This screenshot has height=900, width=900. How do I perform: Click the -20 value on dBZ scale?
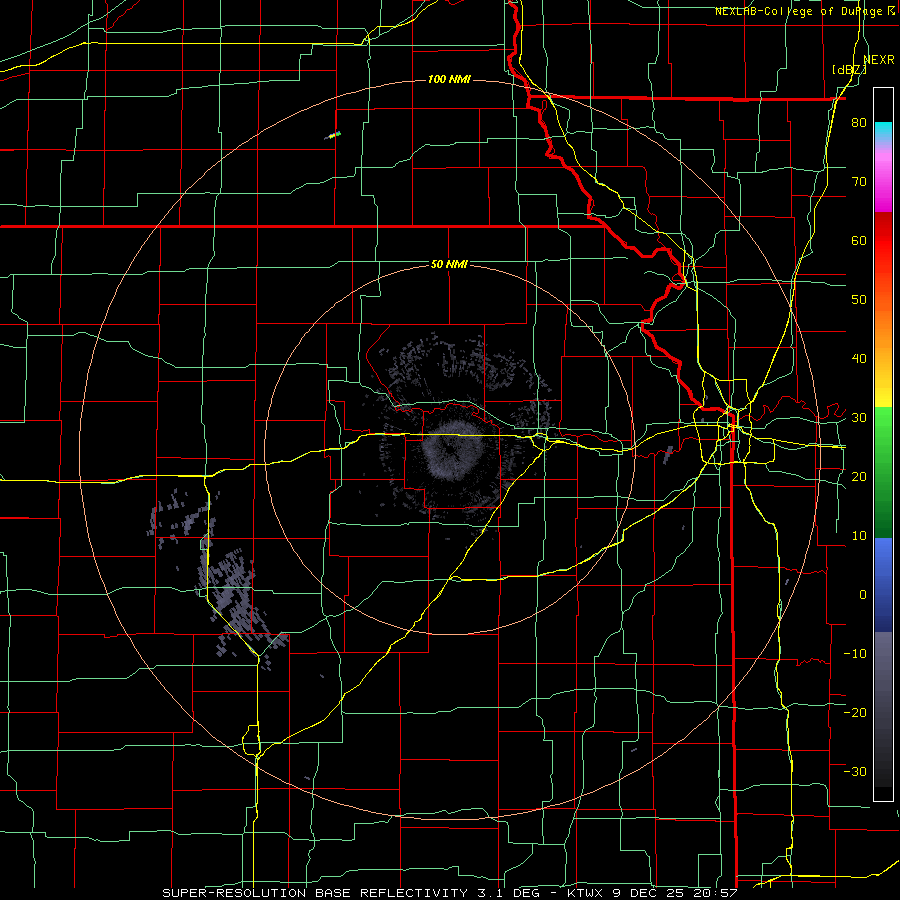pyautogui.click(x=855, y=712)
